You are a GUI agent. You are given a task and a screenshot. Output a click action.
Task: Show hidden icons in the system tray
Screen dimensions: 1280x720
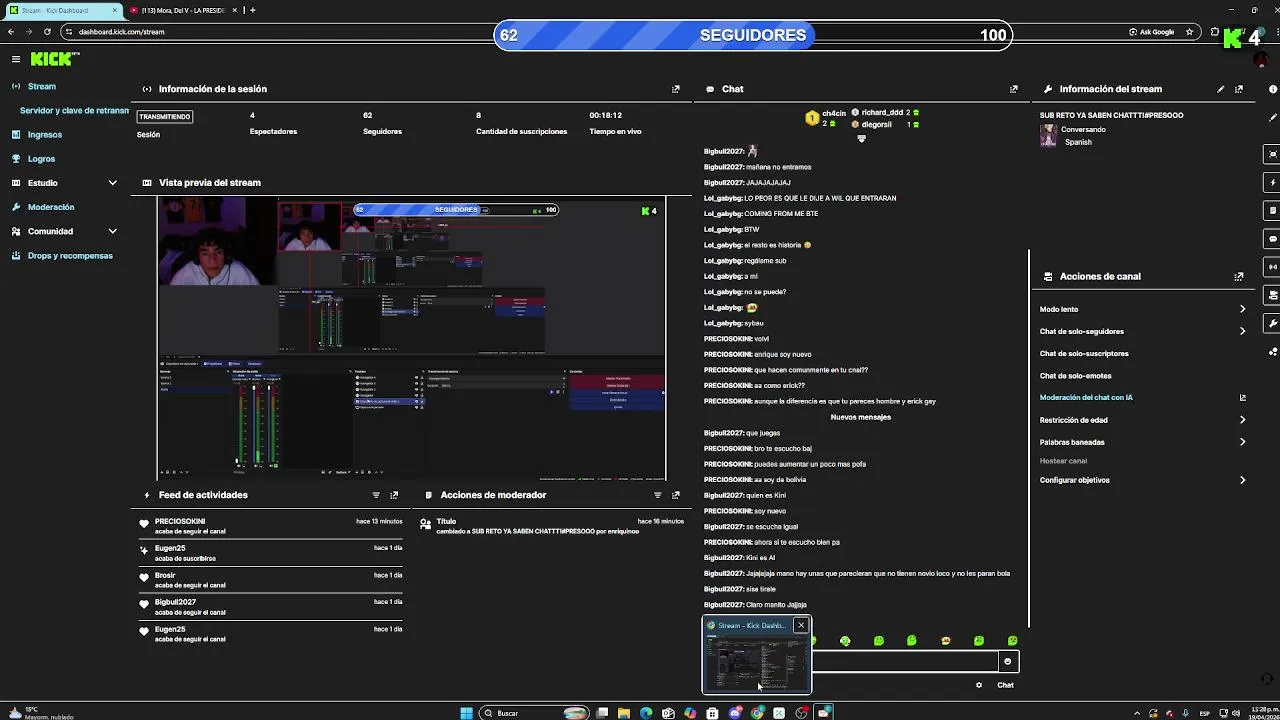tap(1138, 713)
